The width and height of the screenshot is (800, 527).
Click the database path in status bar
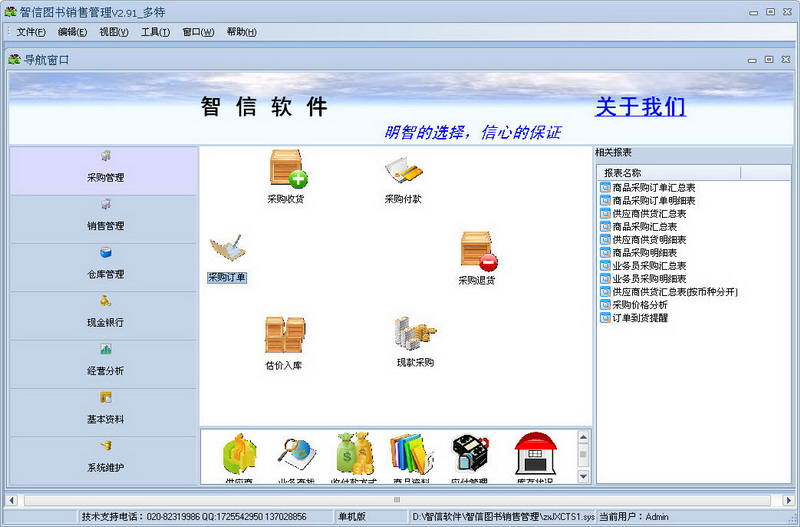[x=503, y=516]
